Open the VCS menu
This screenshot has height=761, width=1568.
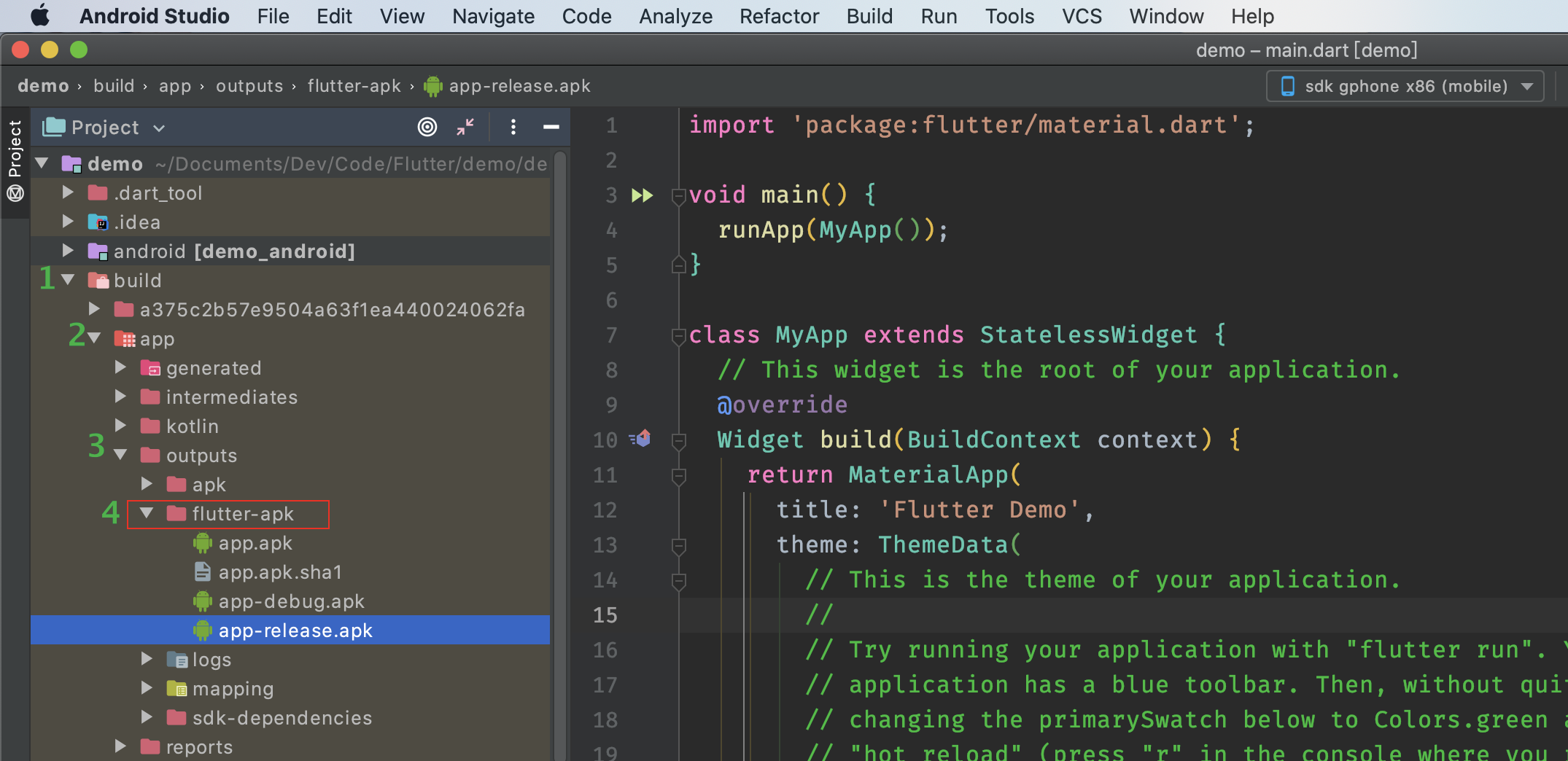pyautogui.click(x=1082, y=16)
